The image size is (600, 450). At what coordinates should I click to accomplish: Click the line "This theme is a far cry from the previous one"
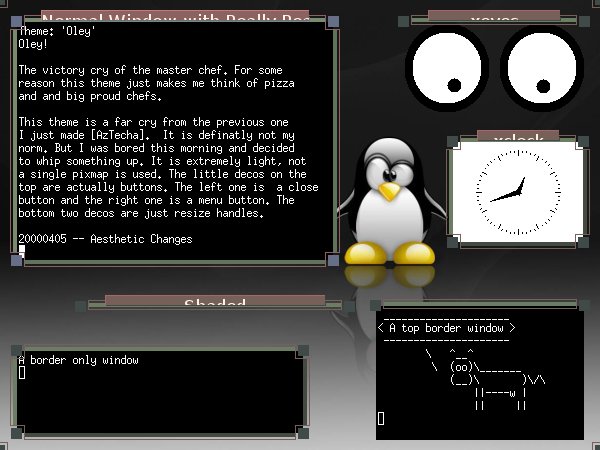[153, 122]
